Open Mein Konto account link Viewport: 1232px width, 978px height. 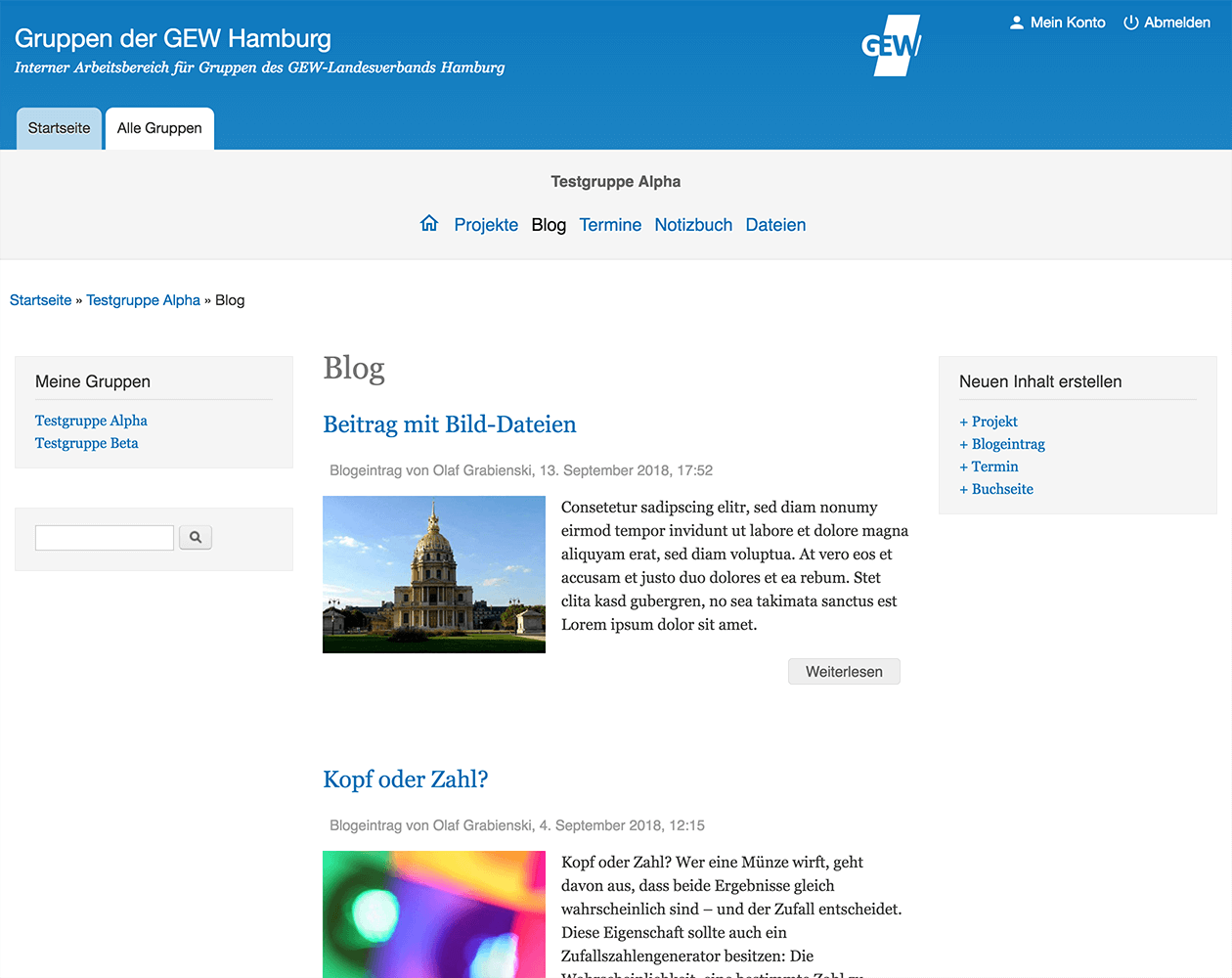[1057, 22]
